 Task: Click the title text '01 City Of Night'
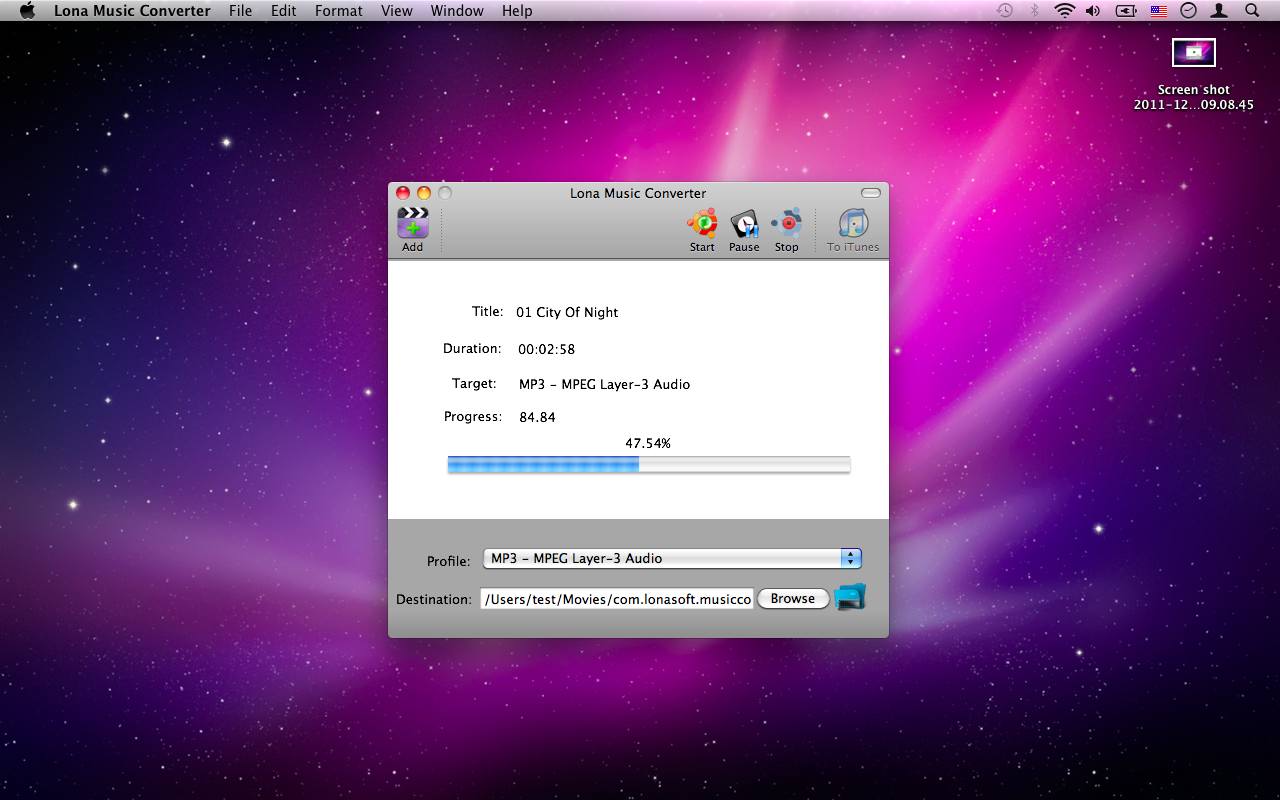(567, 312)
